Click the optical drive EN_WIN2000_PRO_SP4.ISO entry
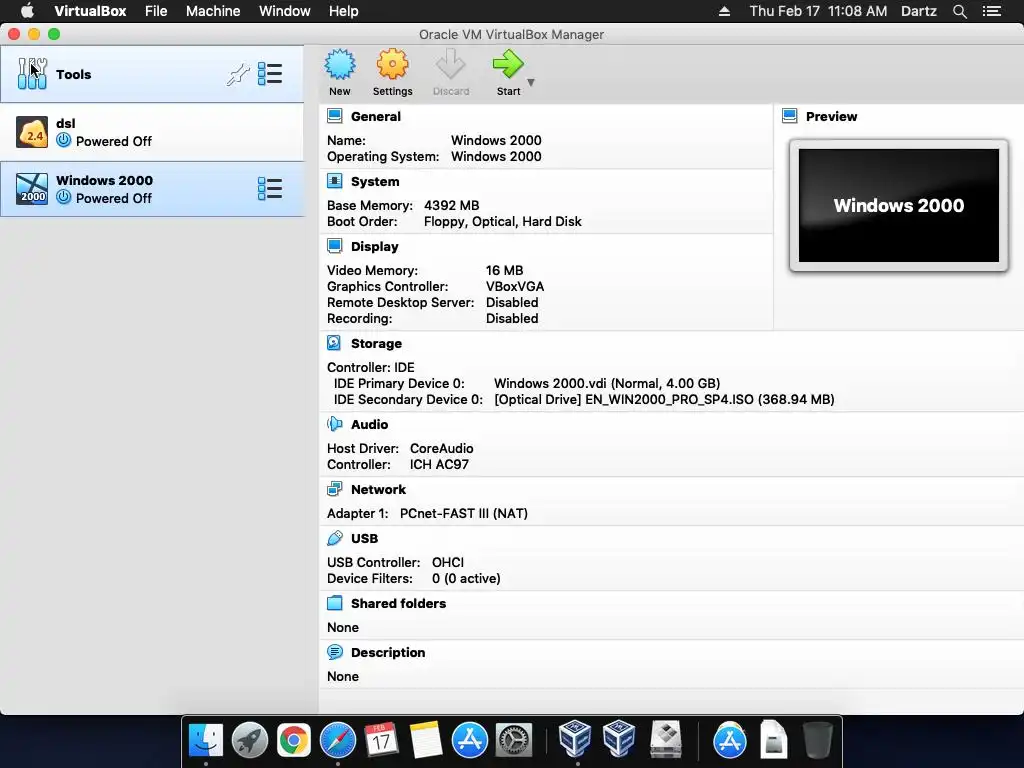Screen dimensions: 1024x768 [664, 399]
